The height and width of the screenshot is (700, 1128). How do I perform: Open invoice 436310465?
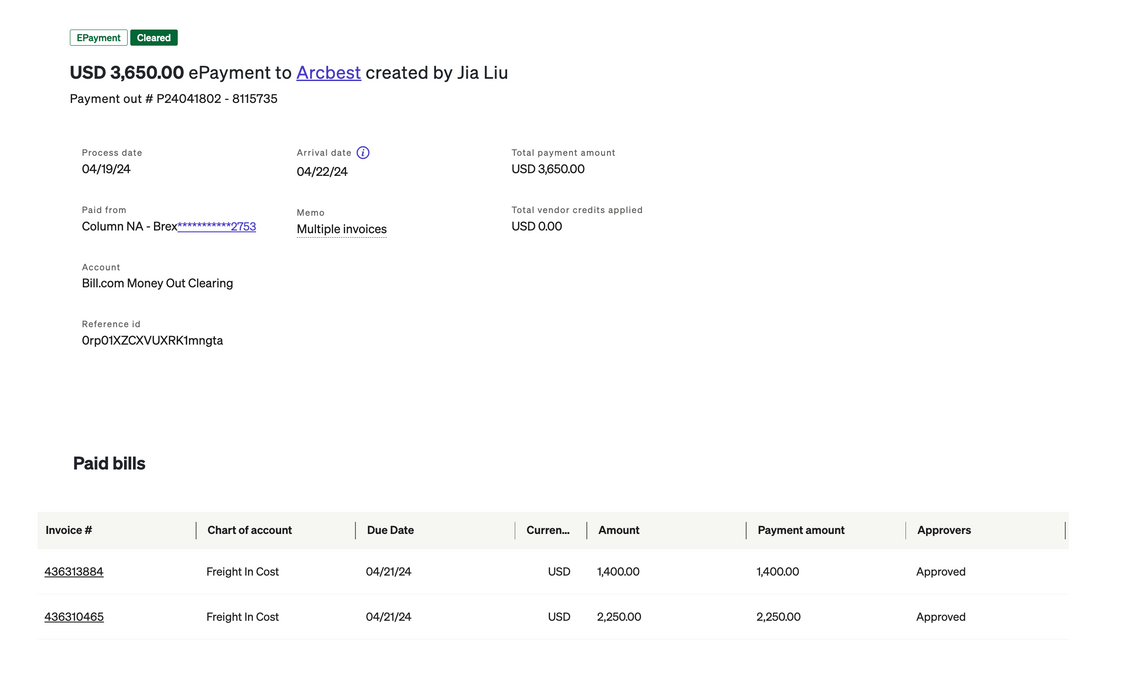(74, 617)
